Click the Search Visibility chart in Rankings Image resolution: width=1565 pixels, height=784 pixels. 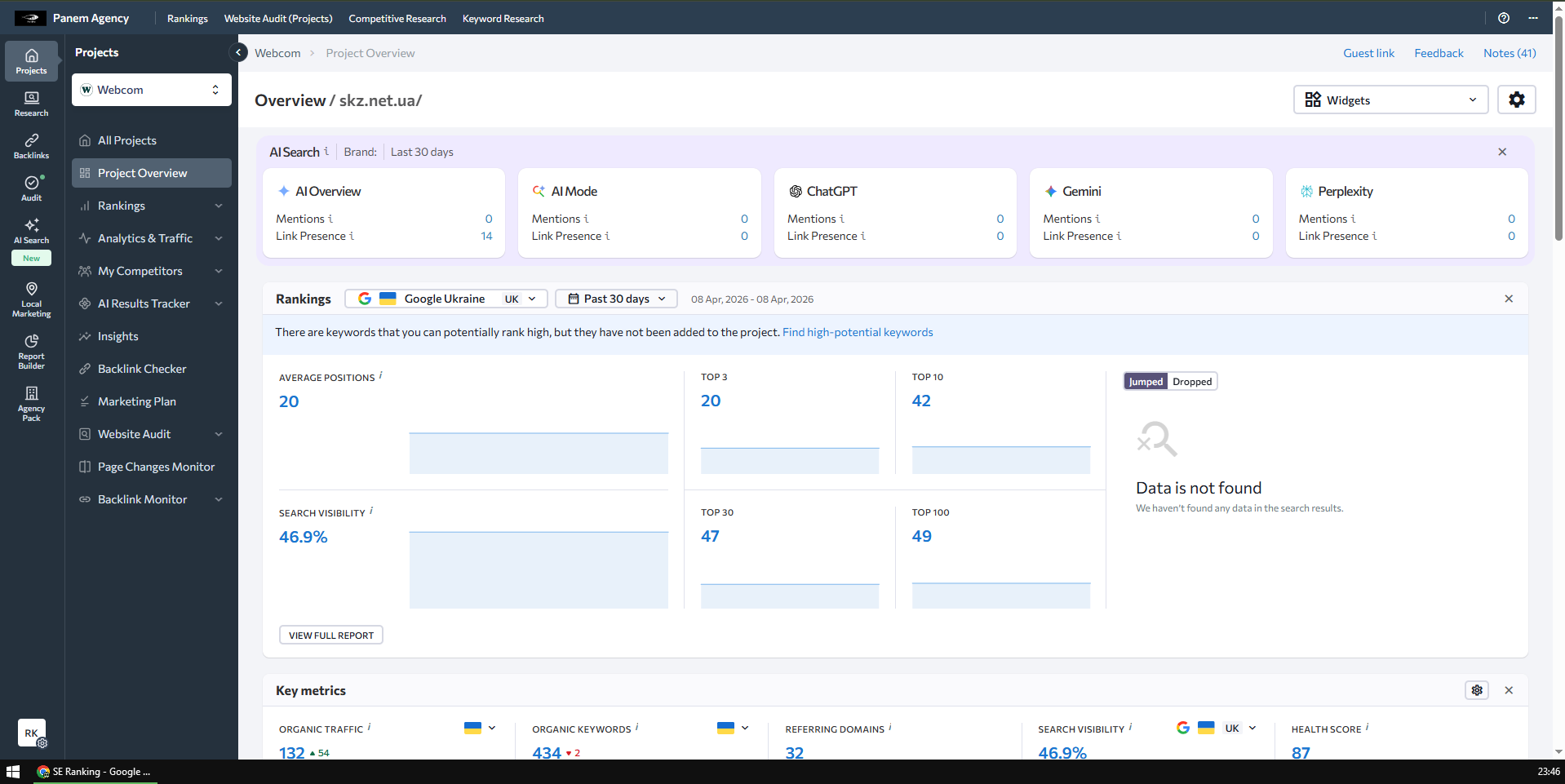pos(539,569)
